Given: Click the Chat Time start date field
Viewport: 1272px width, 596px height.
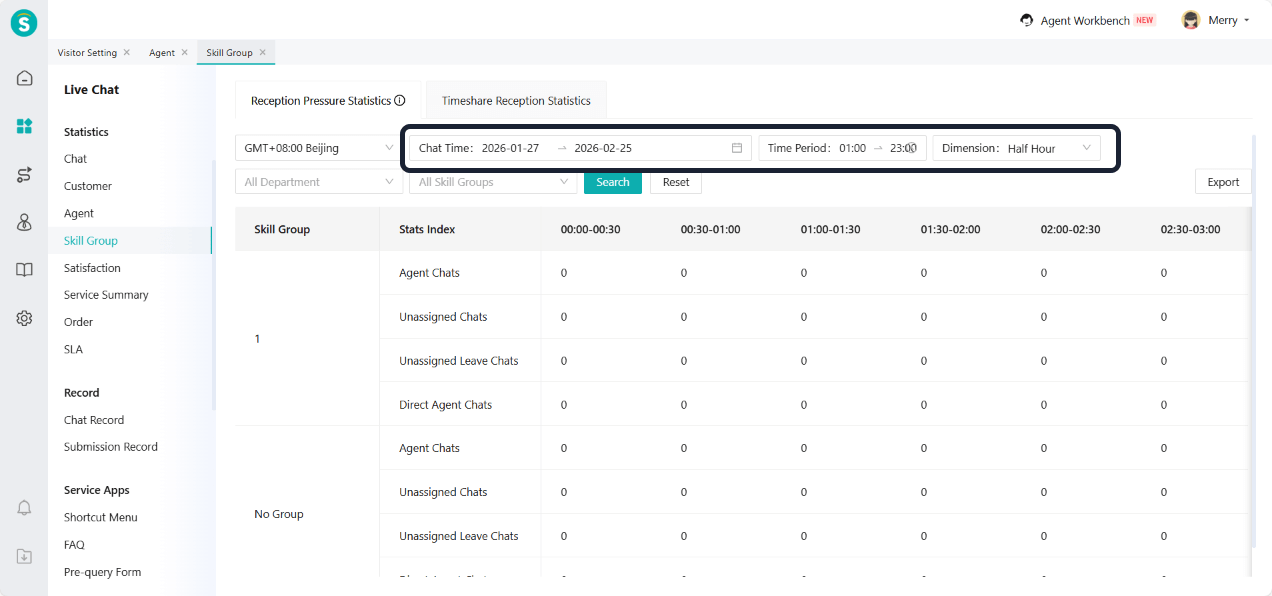Looking at the screenshot, I should point(511,148).
